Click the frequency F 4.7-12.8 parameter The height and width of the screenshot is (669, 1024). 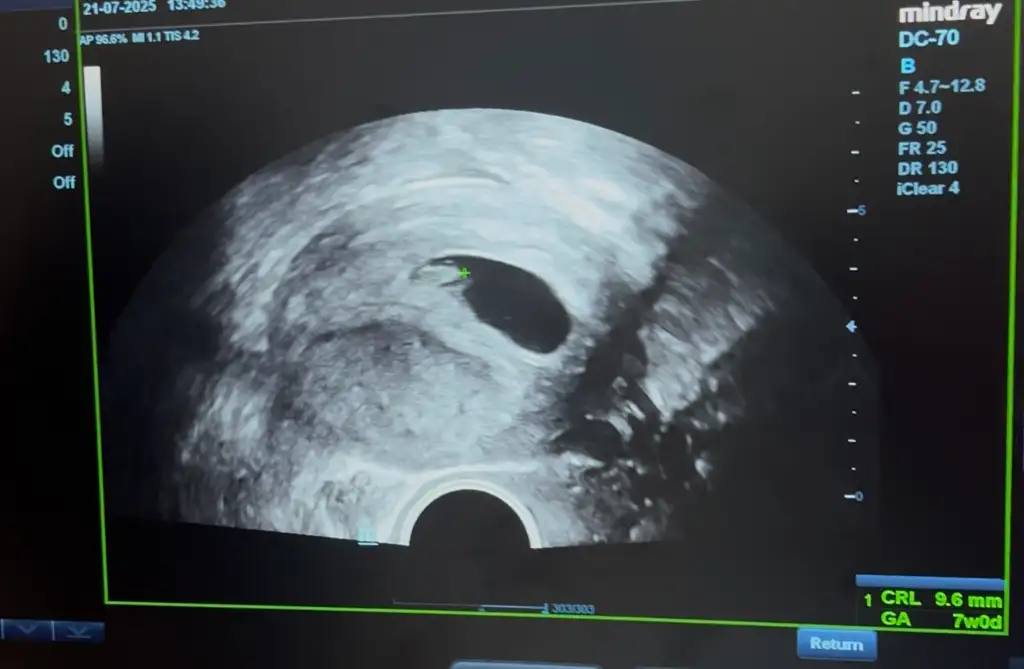click(x=941, y=86)
